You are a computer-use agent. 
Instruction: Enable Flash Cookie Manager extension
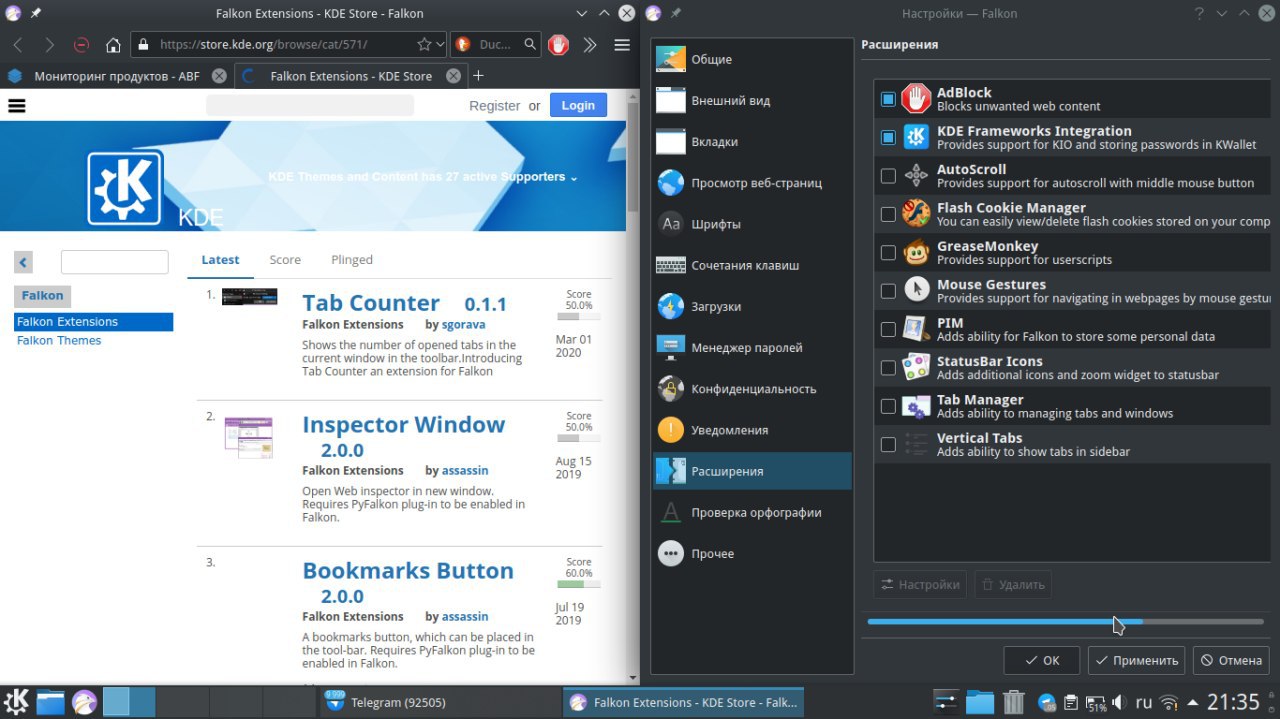point(888,214)
